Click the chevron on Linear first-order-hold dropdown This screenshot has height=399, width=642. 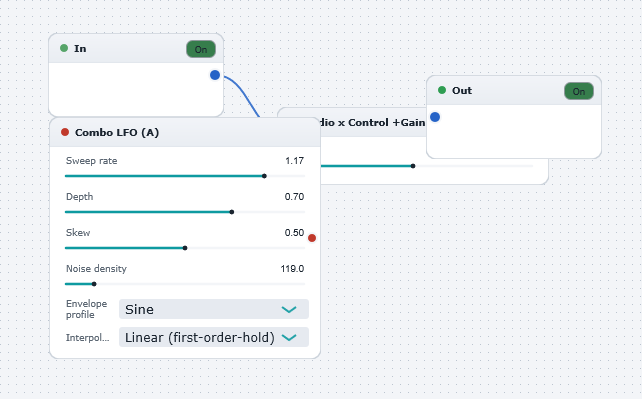(289, 337)
